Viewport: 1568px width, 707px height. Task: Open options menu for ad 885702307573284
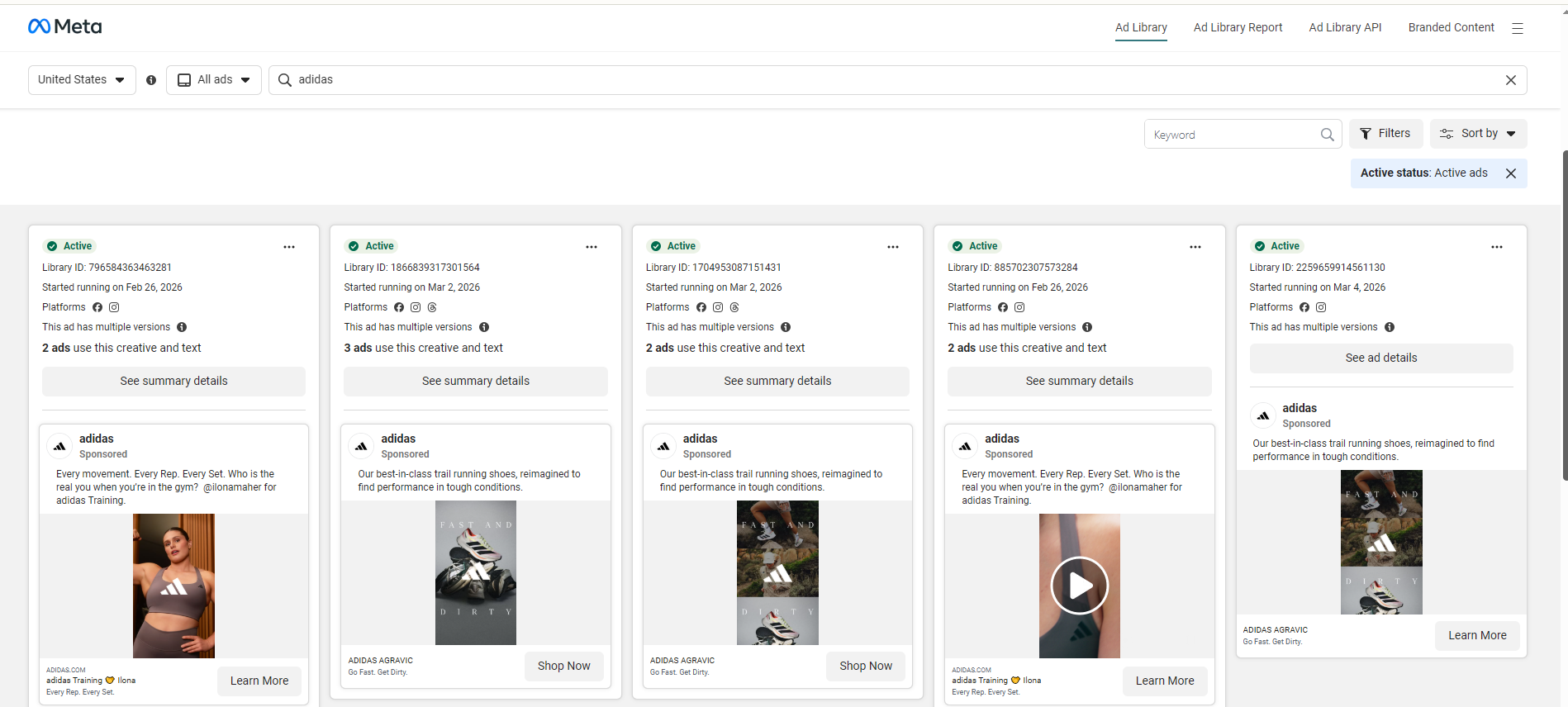[x=1195, y=247]
